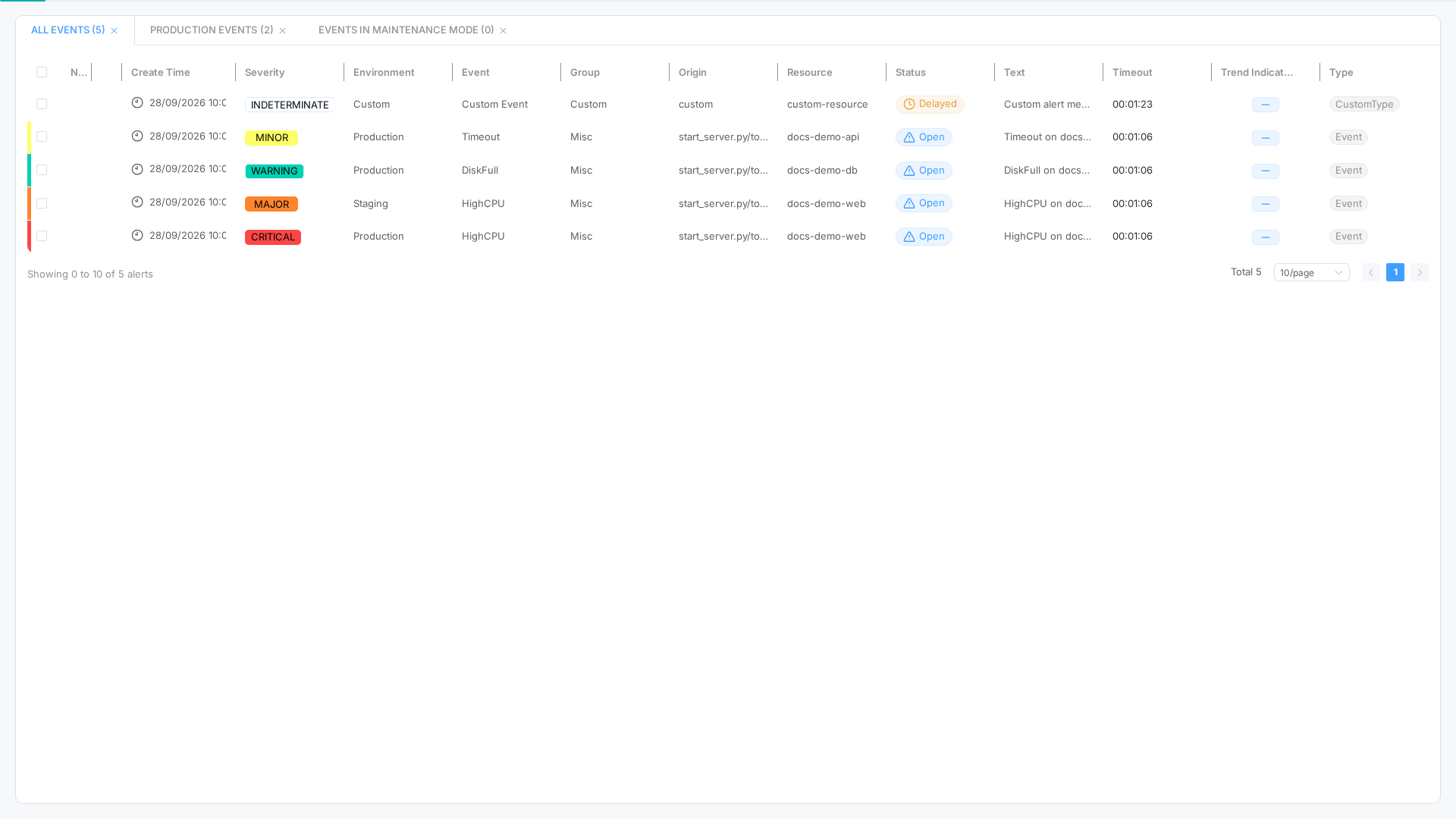Click the clock icon in the MINOR row
This screenshot has height=819, width=1456.
[x=137, y=136]
